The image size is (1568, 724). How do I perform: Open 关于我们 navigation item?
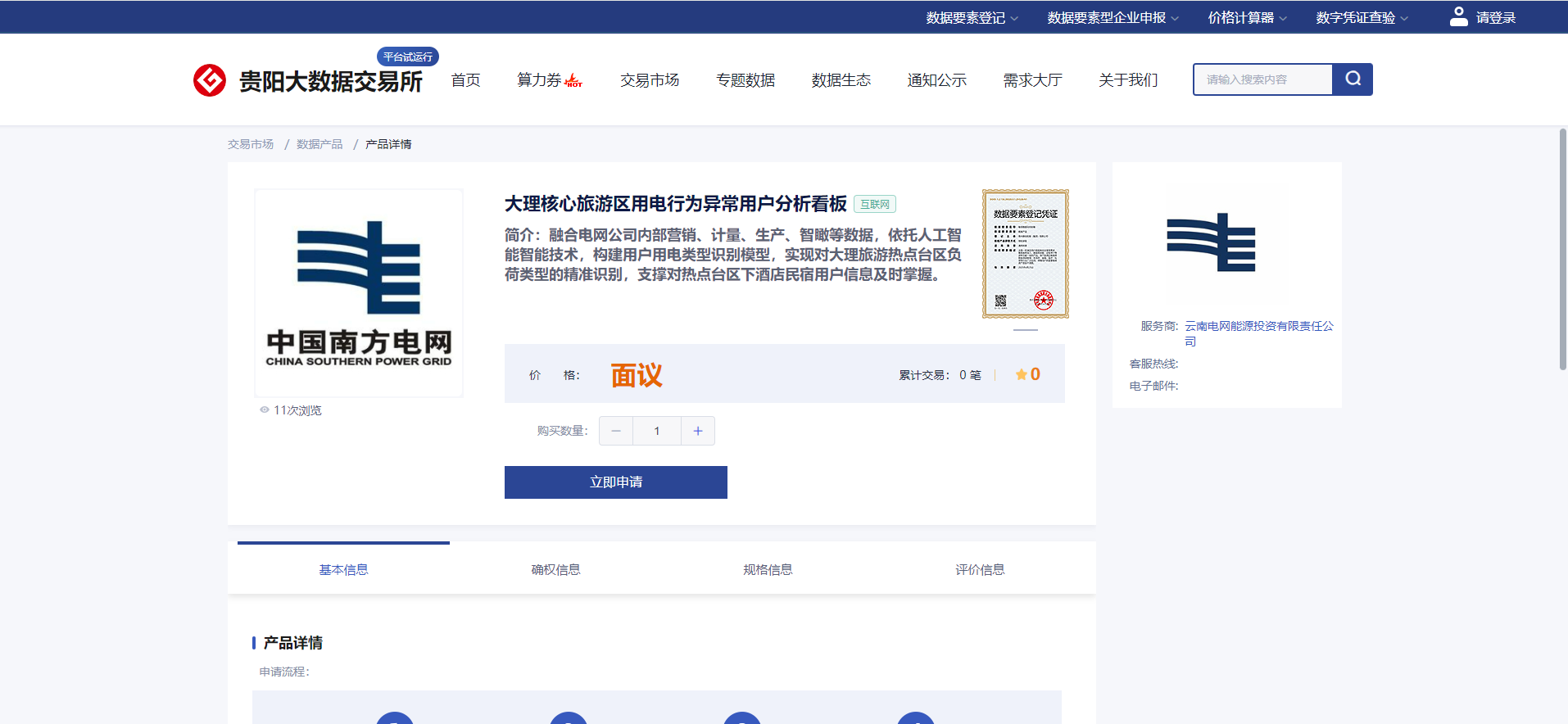coord(1129,80)
